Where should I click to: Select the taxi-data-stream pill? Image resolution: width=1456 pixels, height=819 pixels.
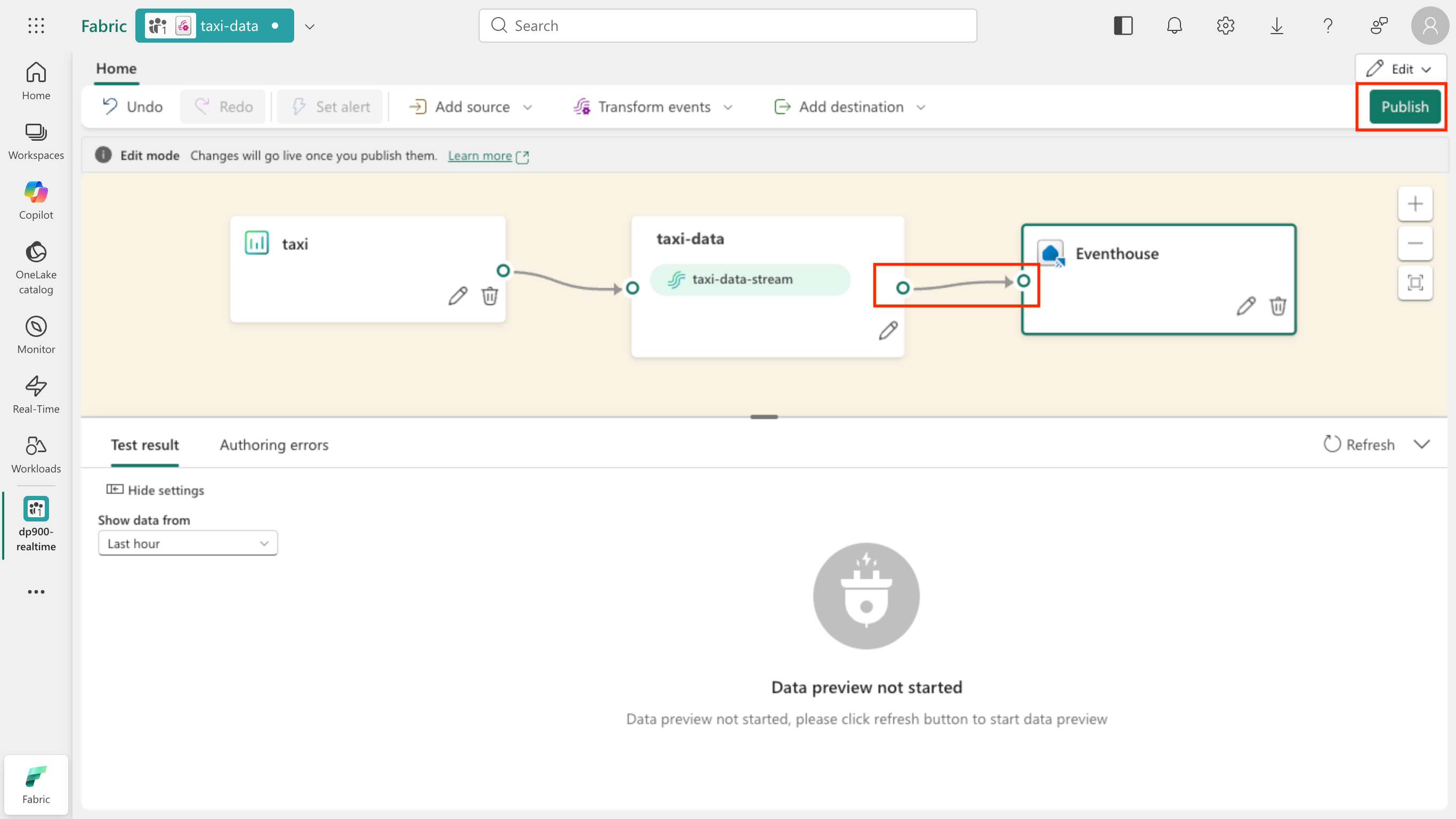[x=750, y=279]
